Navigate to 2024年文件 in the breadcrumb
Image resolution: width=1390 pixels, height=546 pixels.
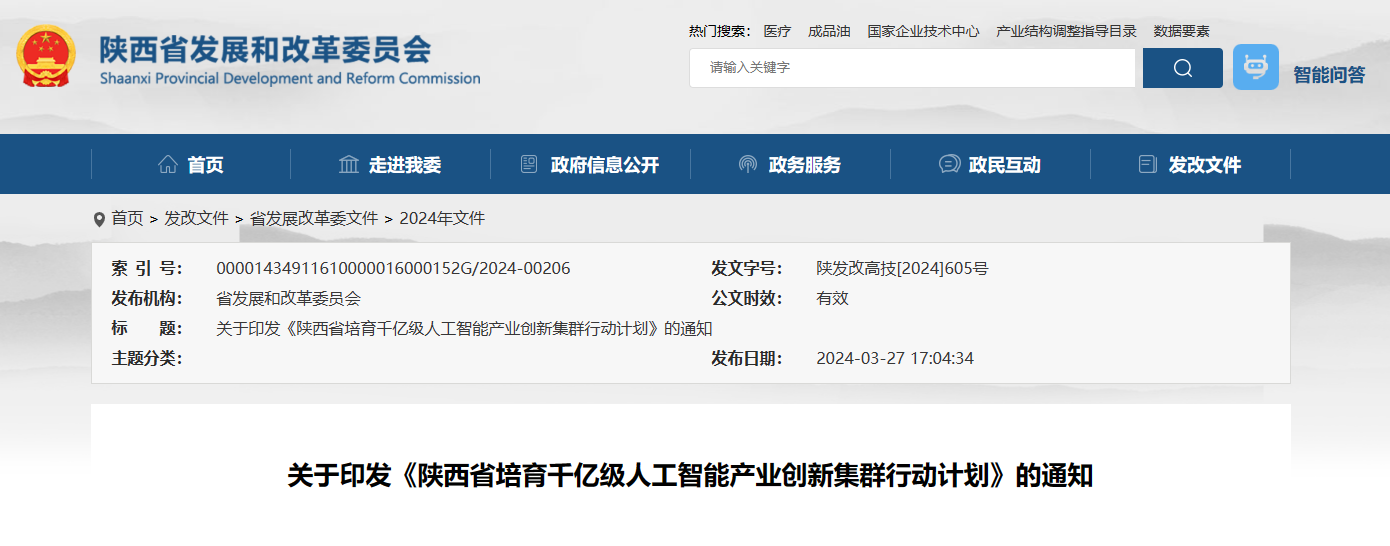(x=442, y=218)
